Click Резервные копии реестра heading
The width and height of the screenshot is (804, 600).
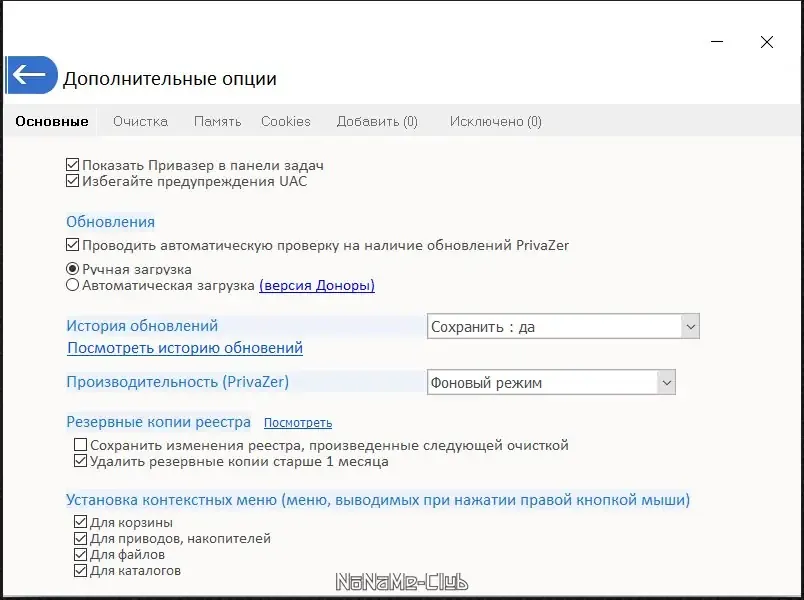(158, 422)
